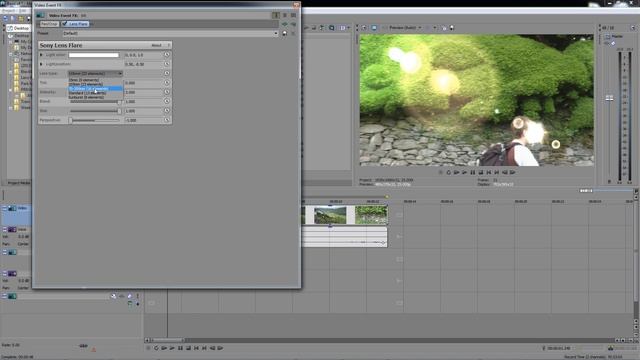
Task: Click the Size slider handle
Action: 119,111
